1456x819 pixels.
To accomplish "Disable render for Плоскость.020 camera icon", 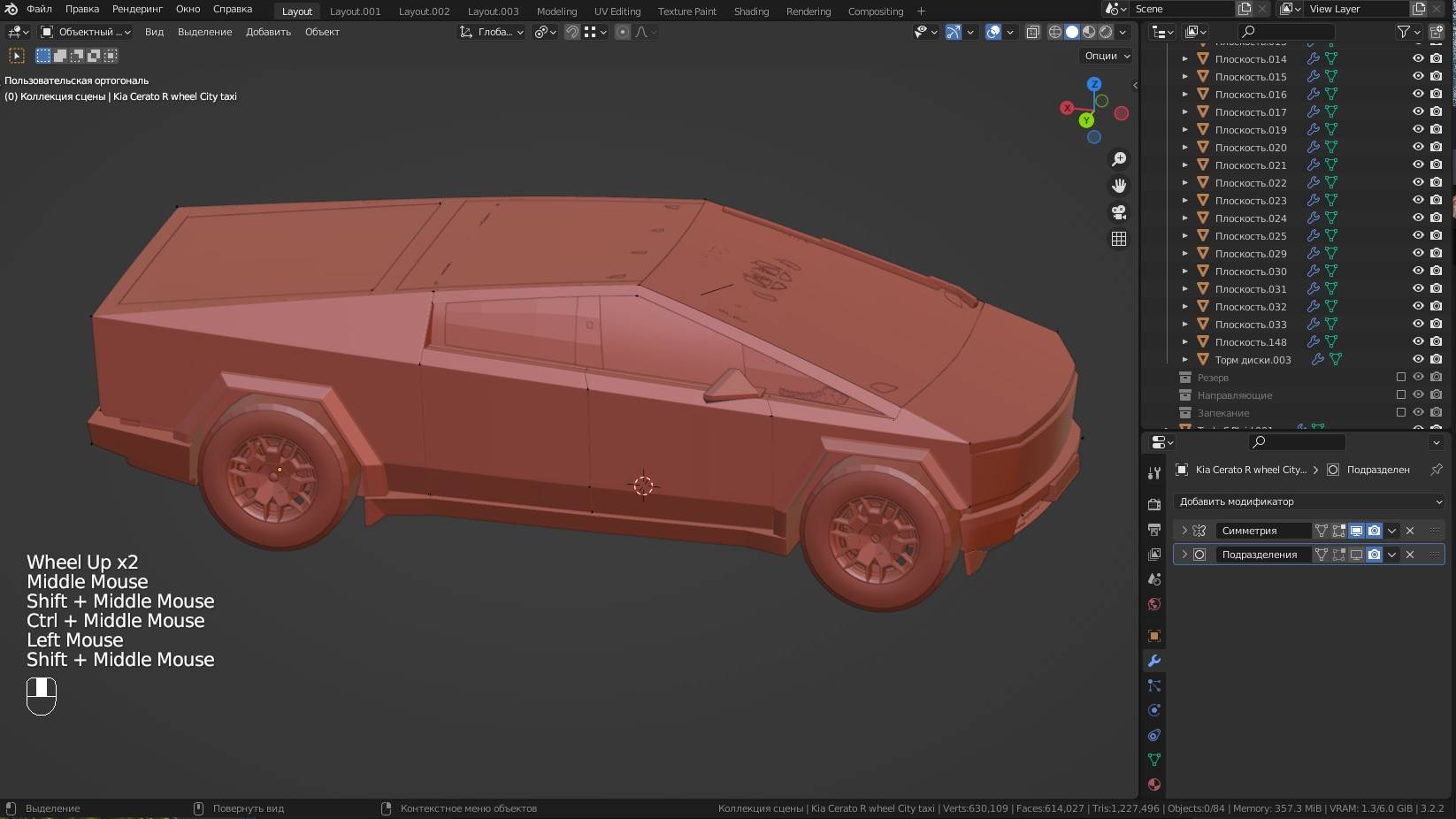I will [1436, 147].
